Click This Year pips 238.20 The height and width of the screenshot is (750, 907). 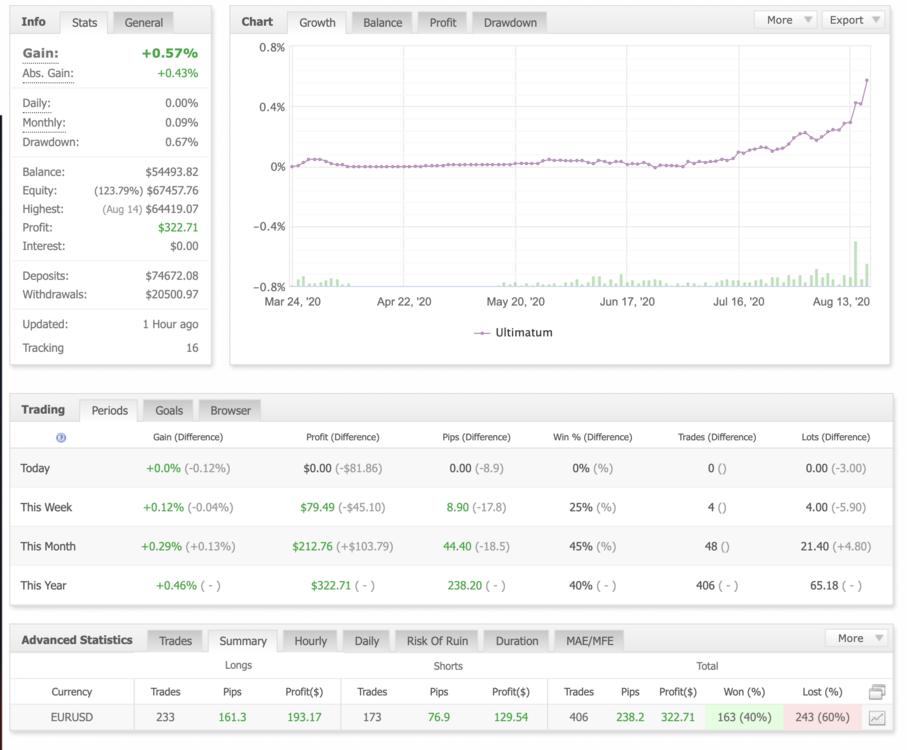(464, 586)
